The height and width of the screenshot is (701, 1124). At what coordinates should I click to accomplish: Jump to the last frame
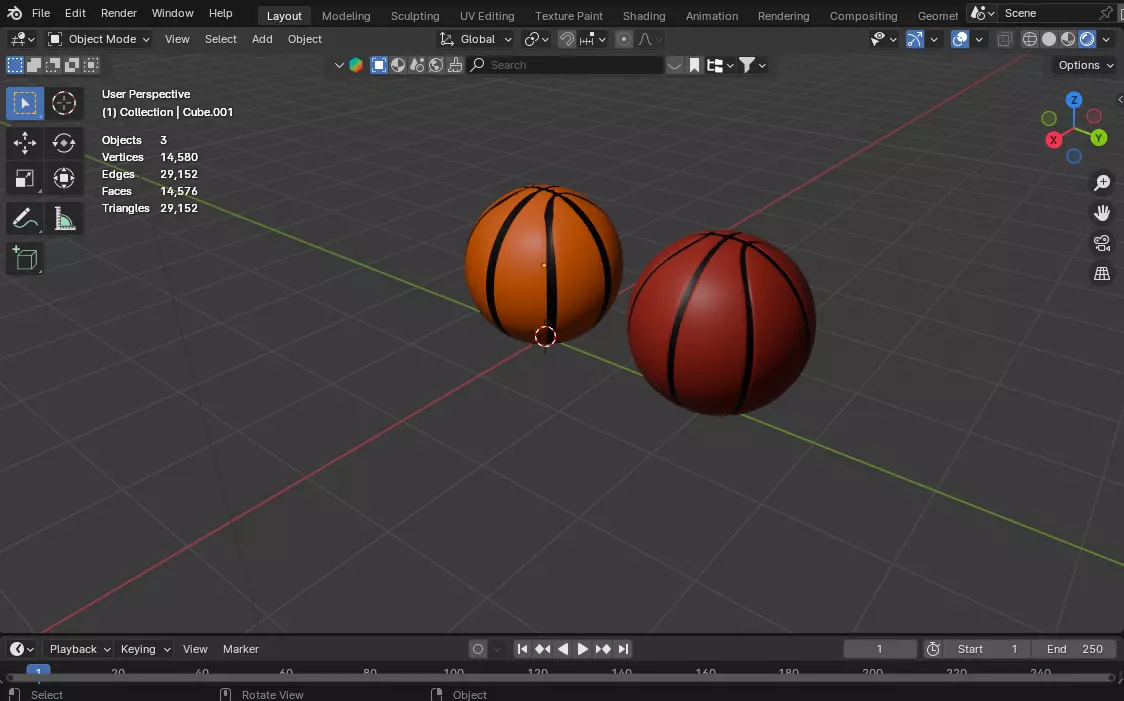click(x=623, y=649)
